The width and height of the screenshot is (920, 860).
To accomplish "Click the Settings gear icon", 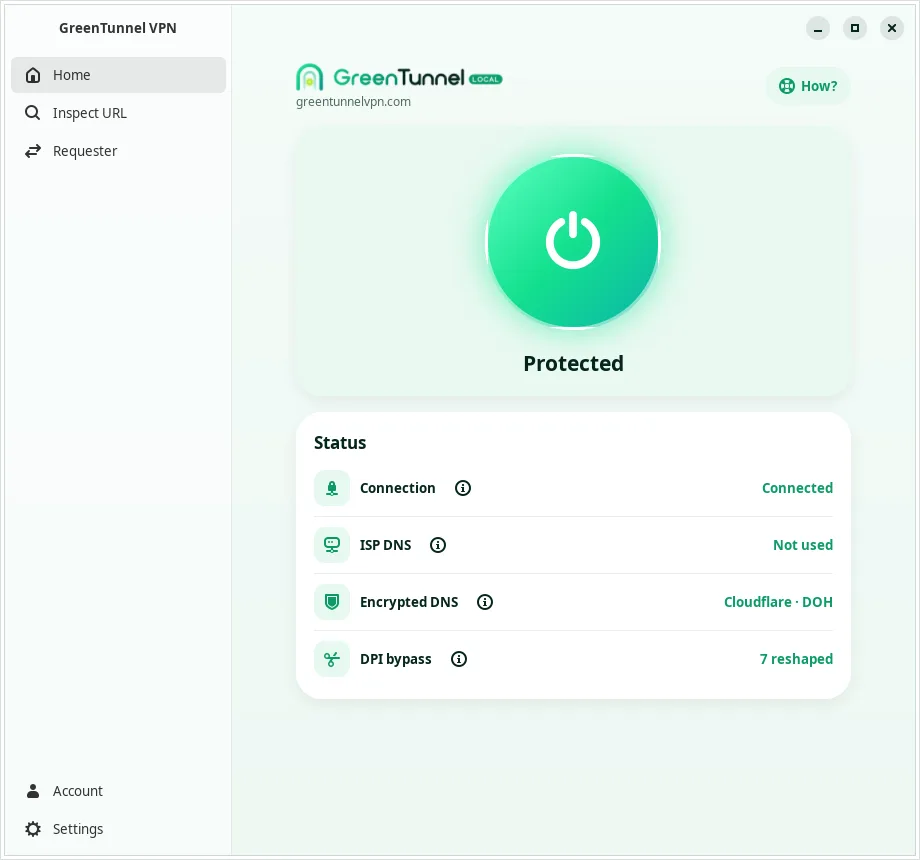I will click(x=33, y=829).
